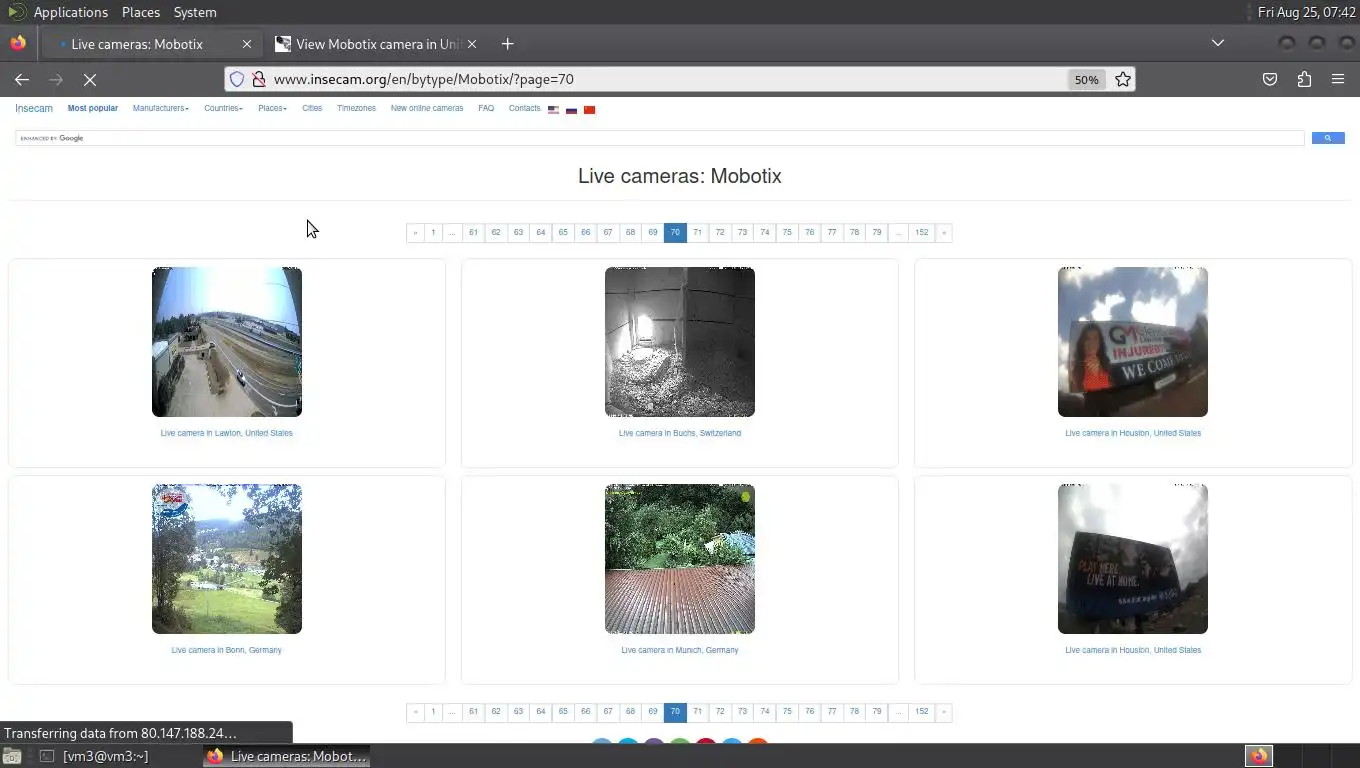Stop loading the current page
1360x768 pixels.
click(89, 79)
